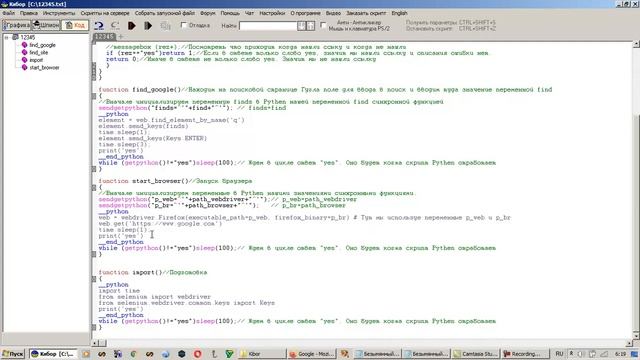Screen dimensions: 640x360
Task: Click the find-next down arrow beside the Найти field
Action: pos(302,26)
